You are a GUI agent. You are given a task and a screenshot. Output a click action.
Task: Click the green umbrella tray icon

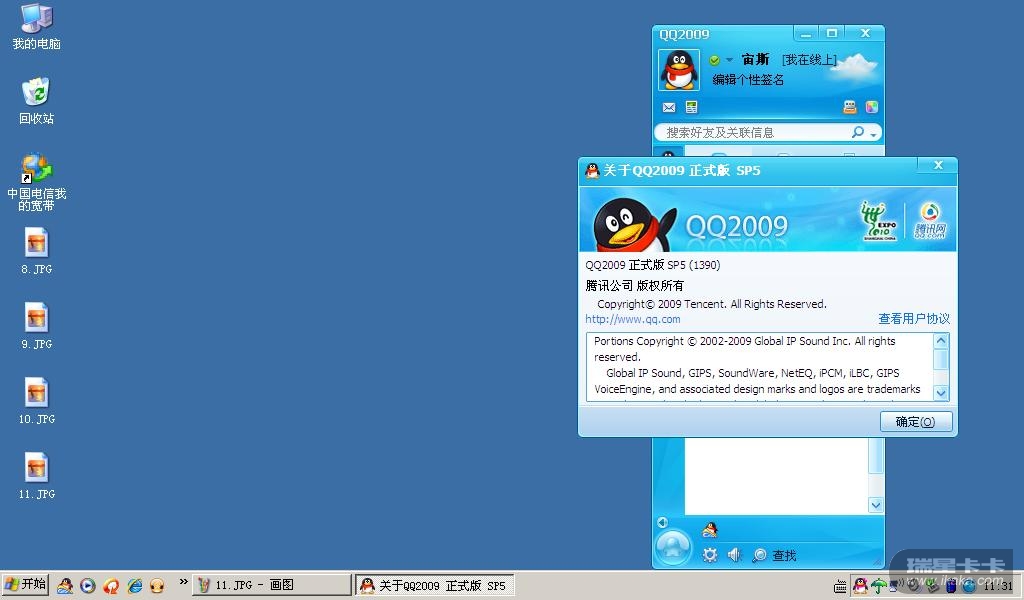[879, 586]
